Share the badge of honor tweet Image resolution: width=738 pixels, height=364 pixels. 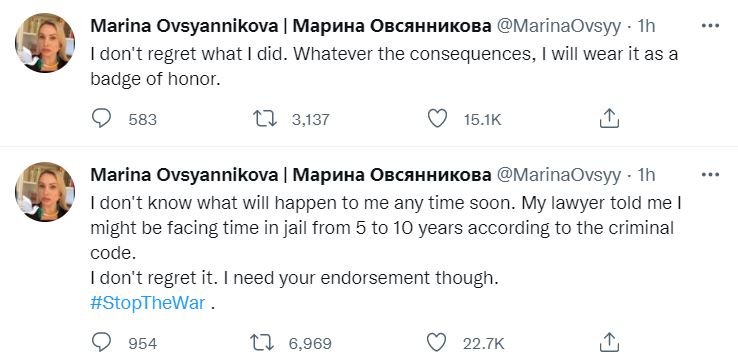pyautogui.click(x=609, y=118)
